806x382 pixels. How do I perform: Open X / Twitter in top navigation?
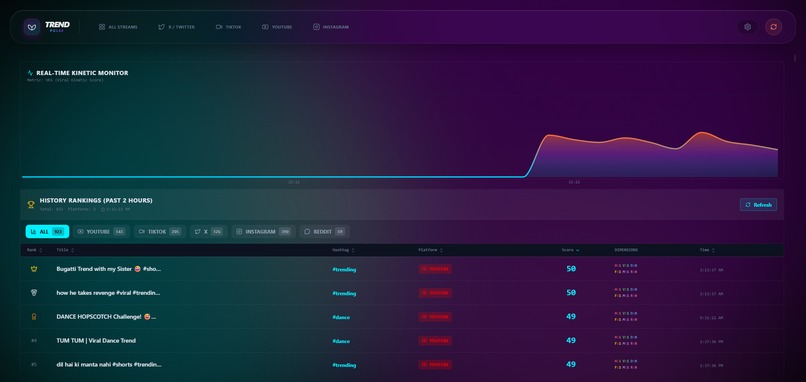176,27
